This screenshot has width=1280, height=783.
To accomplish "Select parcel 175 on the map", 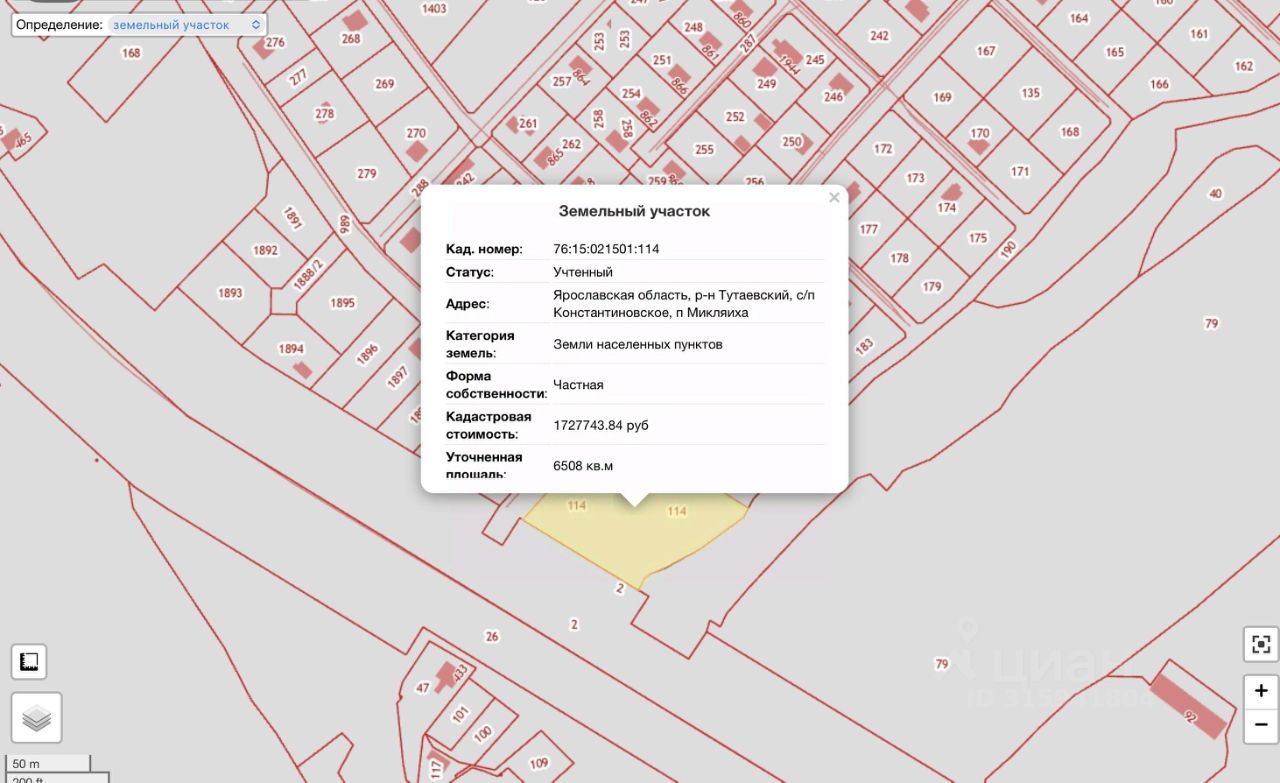I will click(x=977, y=238).
